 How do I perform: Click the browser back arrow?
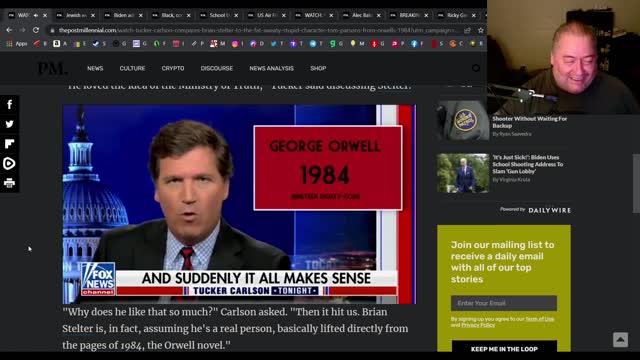click(x=9, y=30)
